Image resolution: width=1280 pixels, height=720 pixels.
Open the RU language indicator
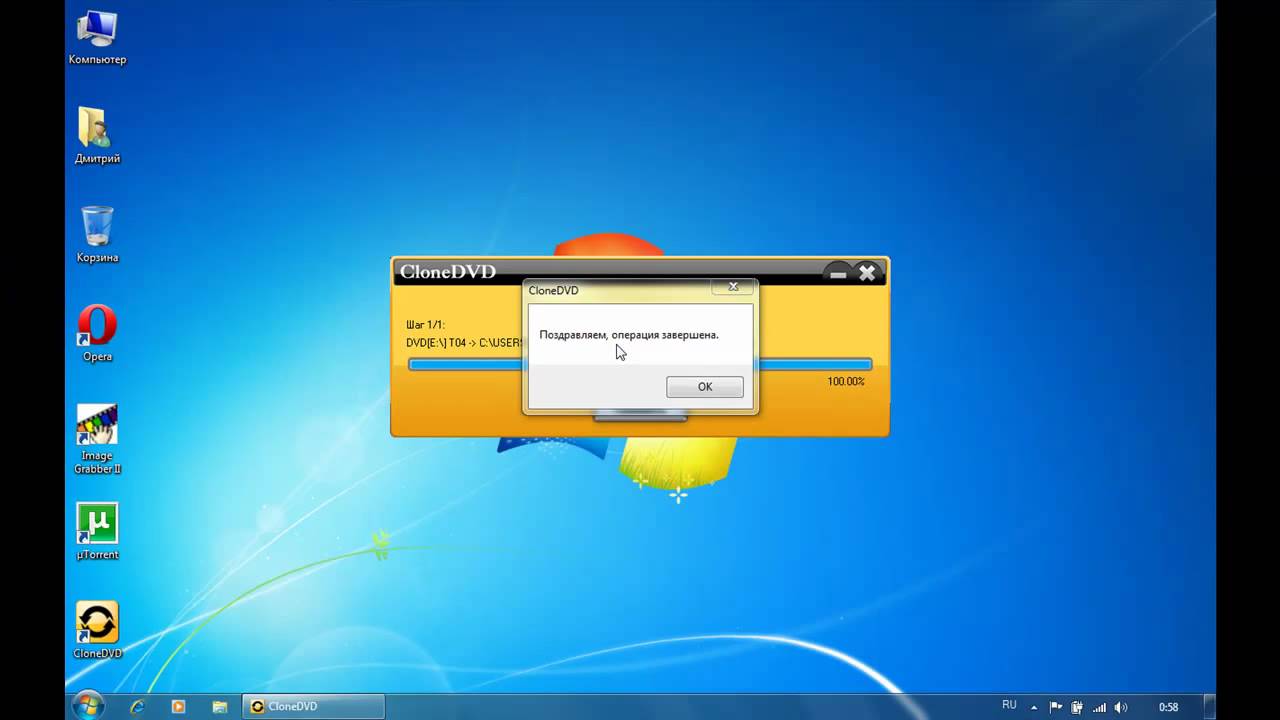coord(1009,706)
